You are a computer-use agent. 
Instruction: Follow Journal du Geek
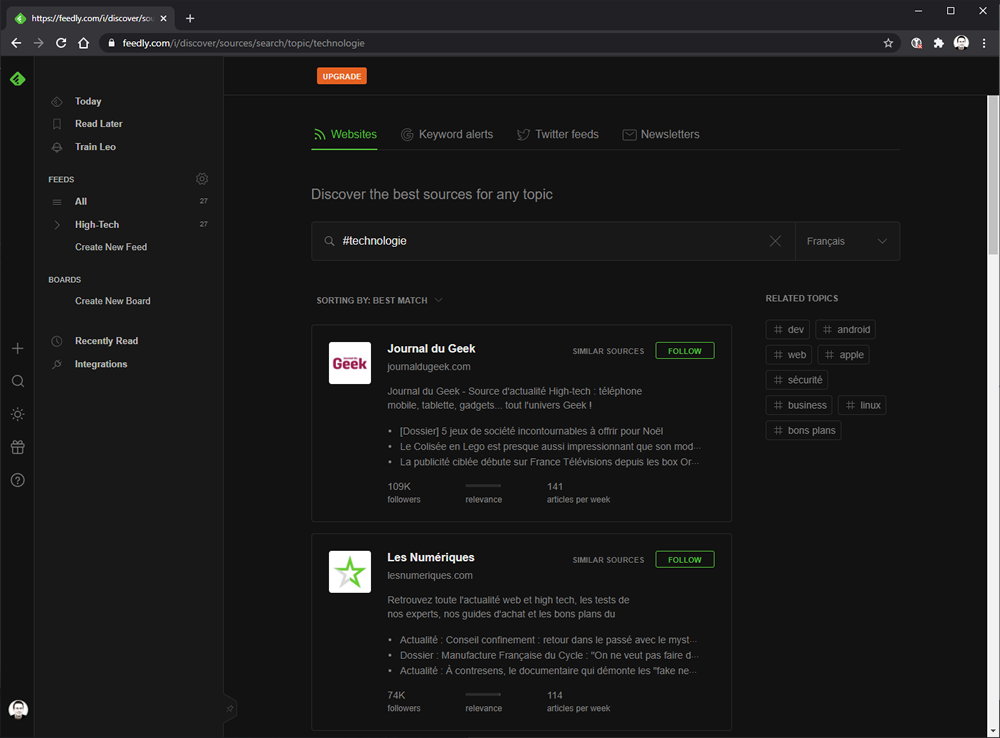pos(685,351)
